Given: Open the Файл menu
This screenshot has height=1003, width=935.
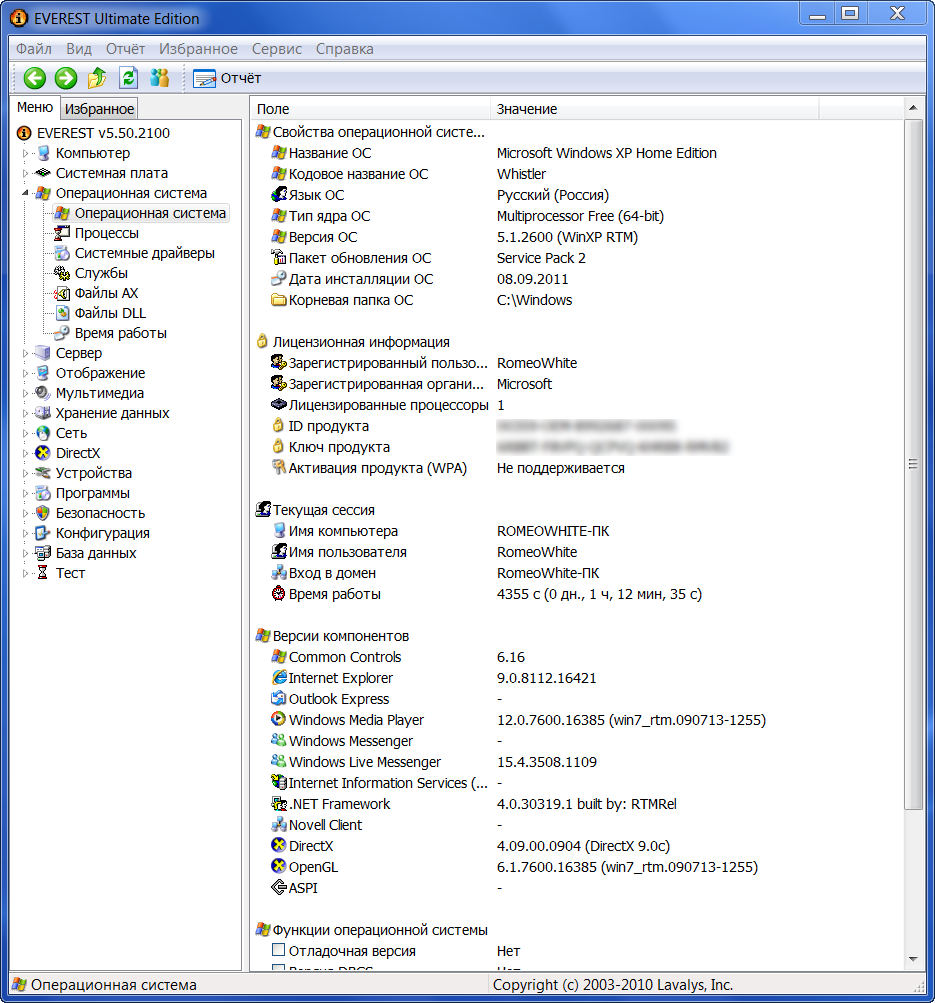Looking at the screenshot, I should click(34, 49).
